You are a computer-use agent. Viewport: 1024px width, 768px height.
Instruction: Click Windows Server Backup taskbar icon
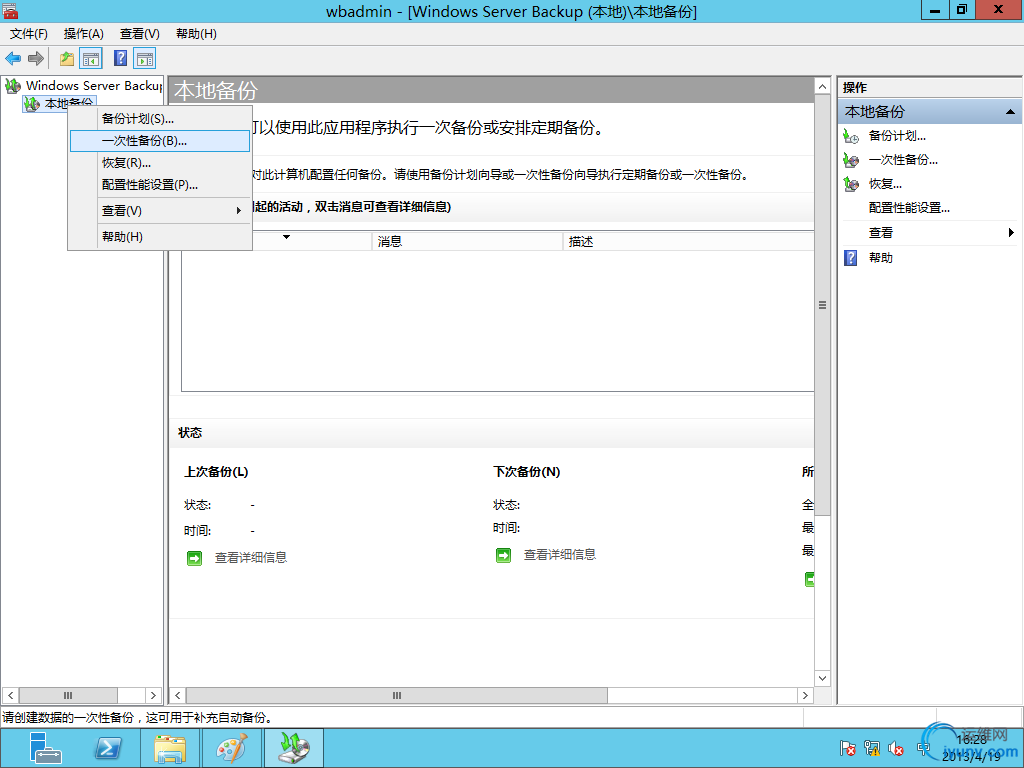(295, 748)
